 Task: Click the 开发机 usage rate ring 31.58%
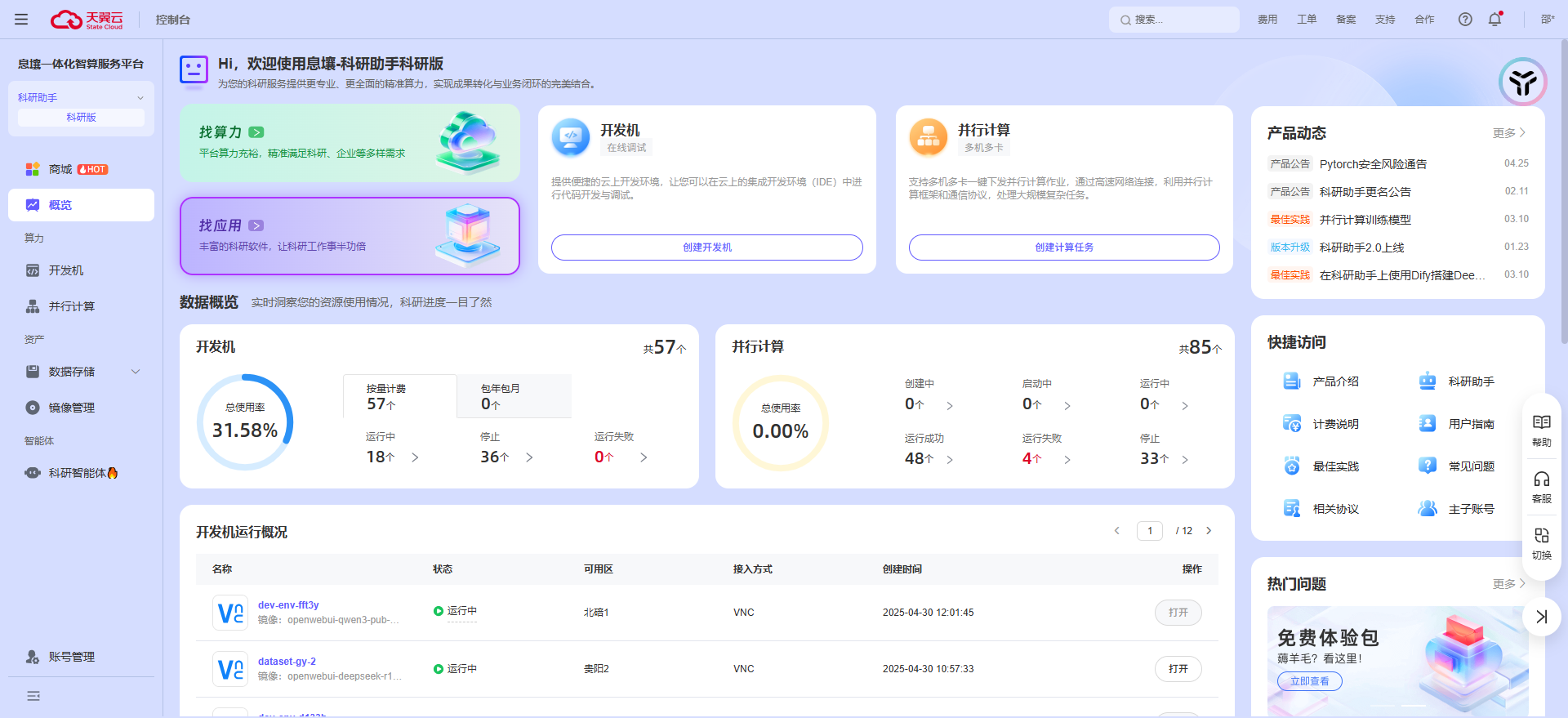pyautogui.click(x=245, y=422)
